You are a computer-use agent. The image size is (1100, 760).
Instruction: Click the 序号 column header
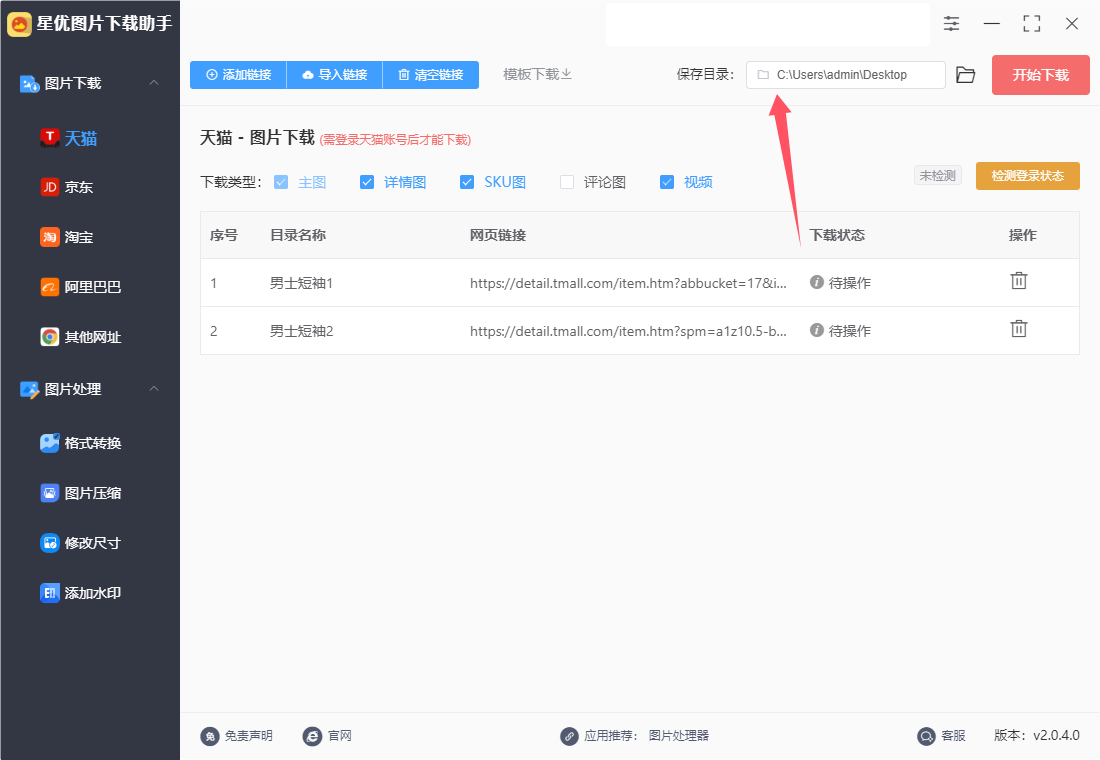pyautogui.click(x=224, y=235)
